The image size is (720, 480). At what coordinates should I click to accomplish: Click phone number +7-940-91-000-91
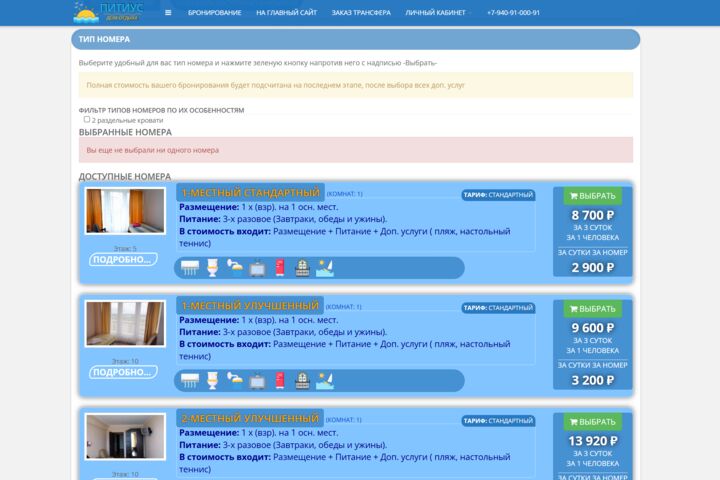513,13
